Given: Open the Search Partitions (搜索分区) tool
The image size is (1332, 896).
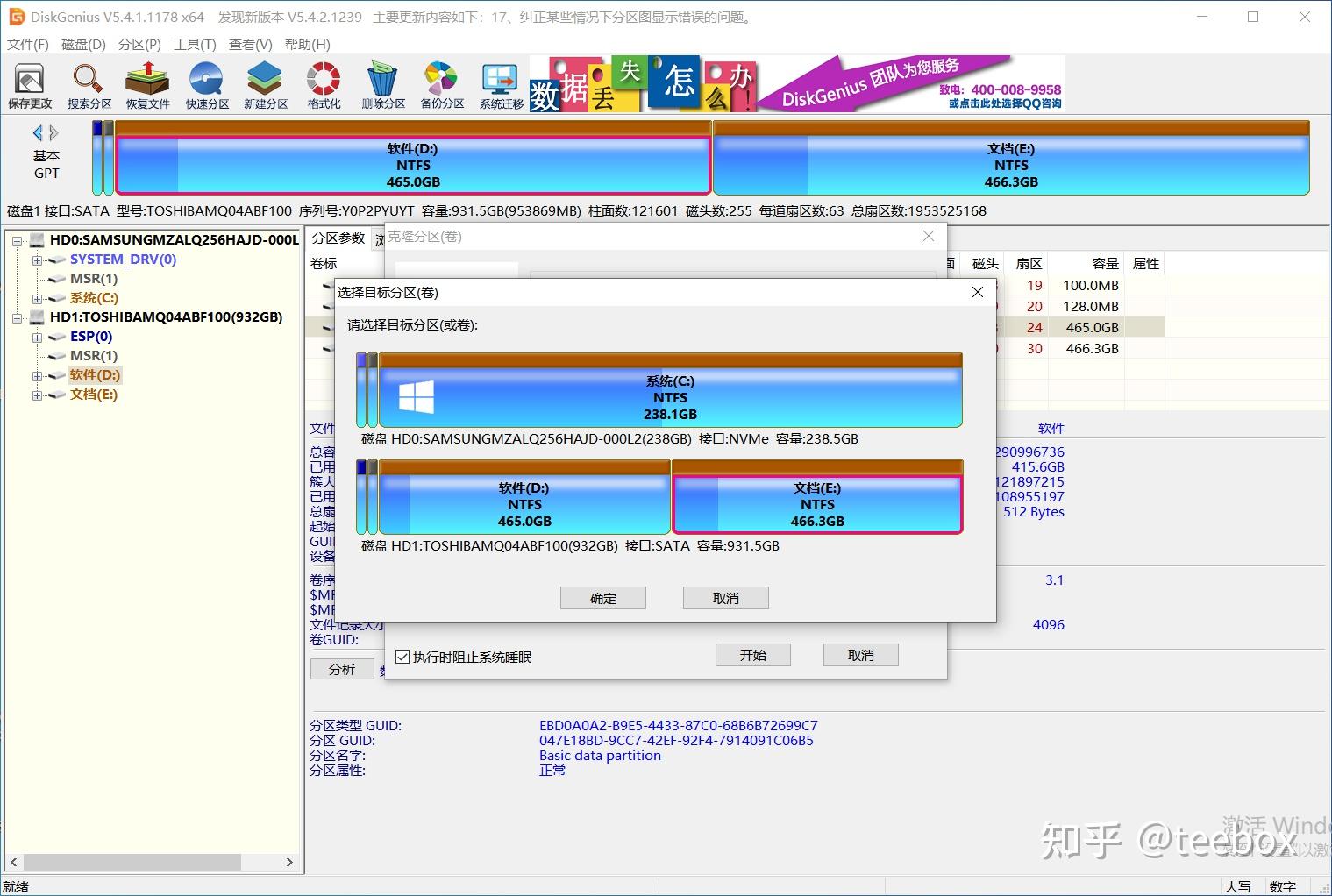Looking at the screenshot, I should tap(89, 86).
